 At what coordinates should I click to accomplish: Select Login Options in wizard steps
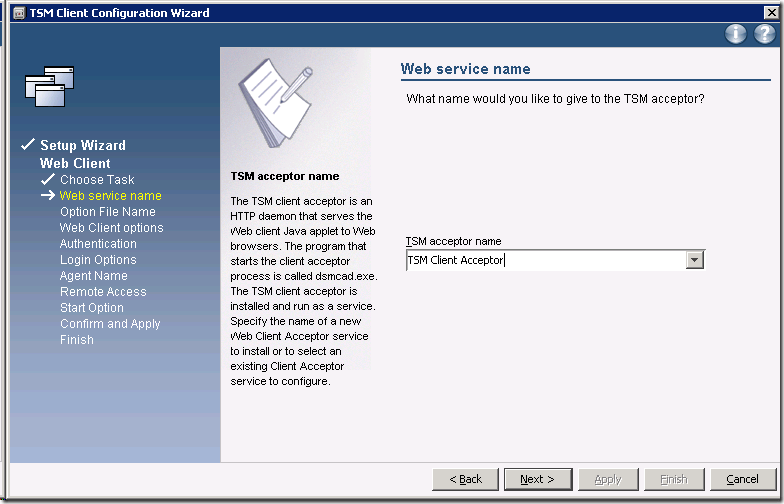point(98,260)
